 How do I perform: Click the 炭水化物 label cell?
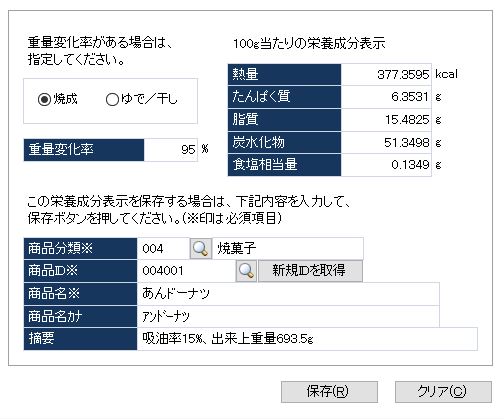click(285, 143)
